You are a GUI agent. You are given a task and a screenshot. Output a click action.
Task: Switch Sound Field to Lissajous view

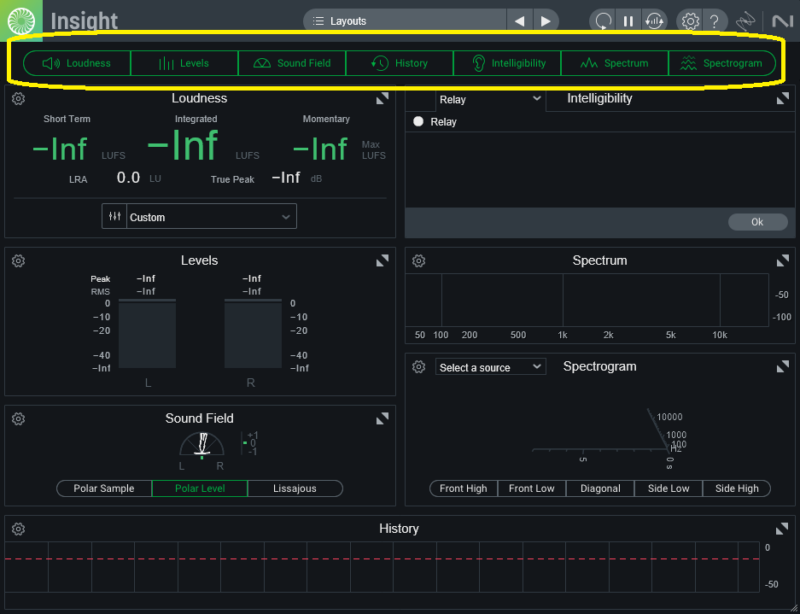(x=295, y=489)
